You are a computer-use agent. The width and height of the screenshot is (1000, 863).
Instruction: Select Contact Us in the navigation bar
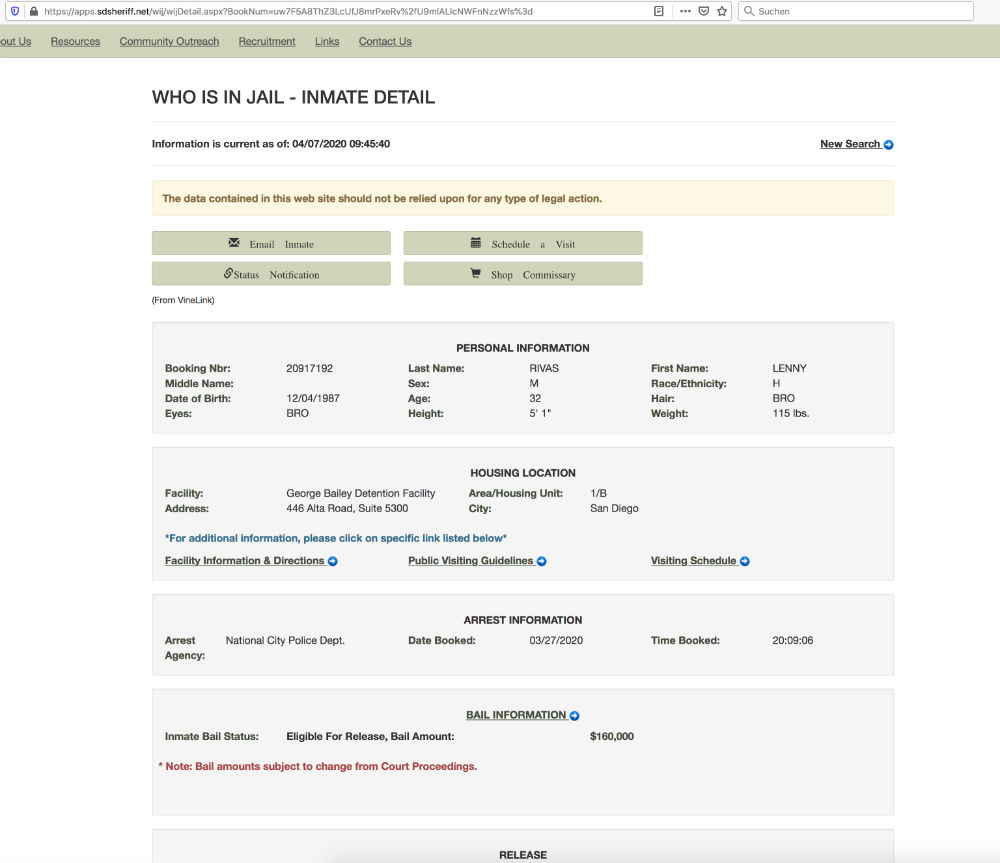(385, 41)
